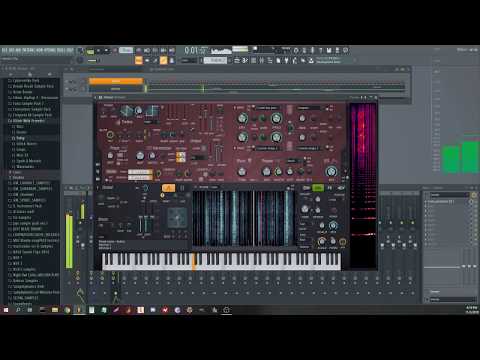Image resolution: width=480 pixels, height=360 pixels.
Task: Click the left large knob of Harmor's lower filter
Action: 242,137
